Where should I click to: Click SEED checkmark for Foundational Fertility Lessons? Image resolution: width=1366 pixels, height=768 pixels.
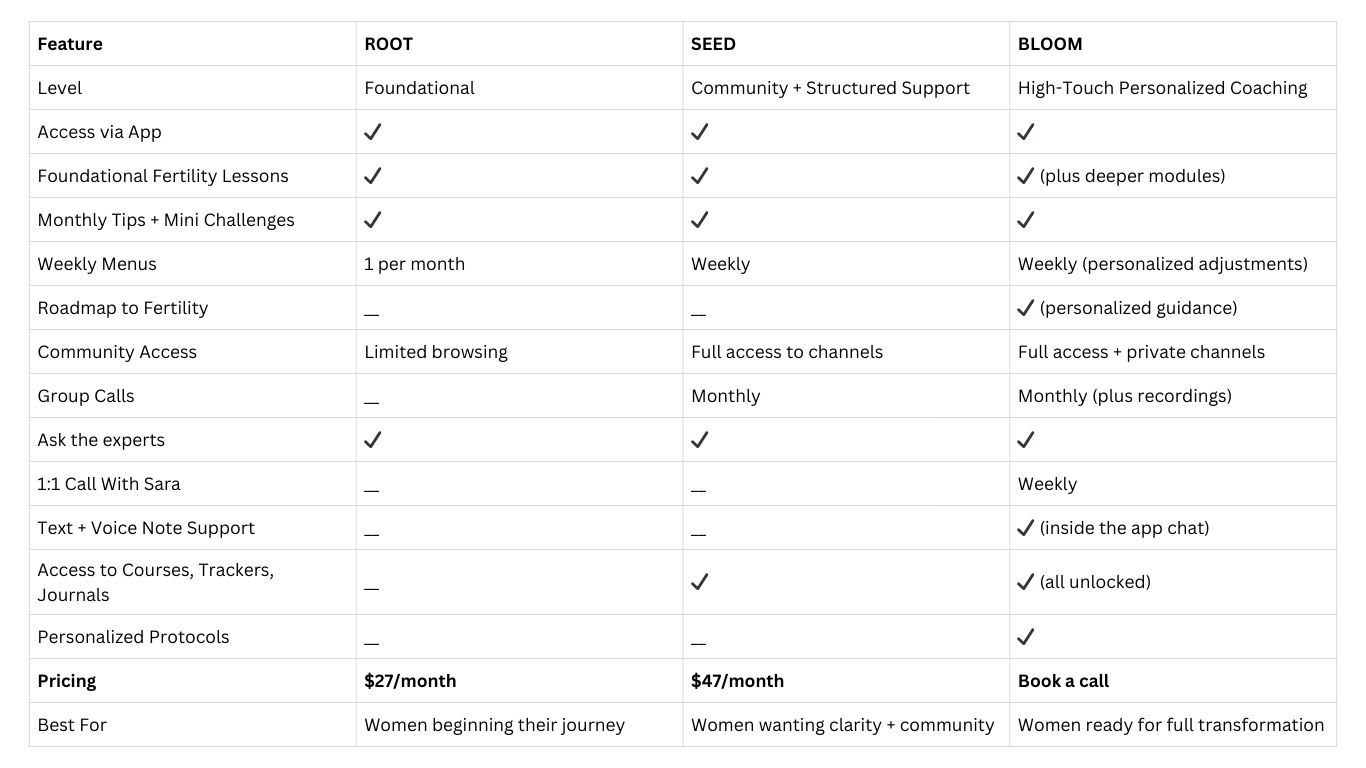700,176
